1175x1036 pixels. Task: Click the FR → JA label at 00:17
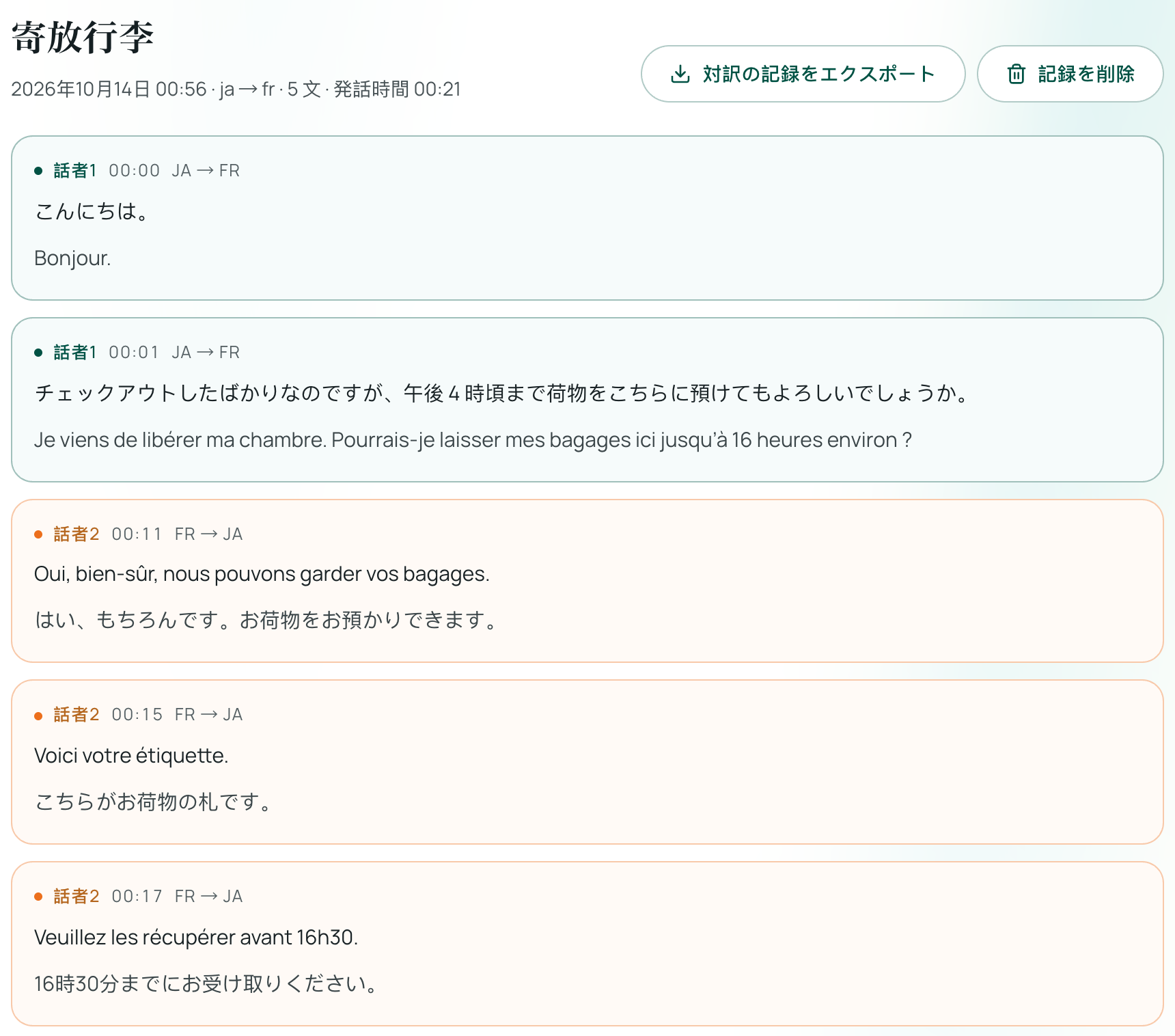coord(209,897)
